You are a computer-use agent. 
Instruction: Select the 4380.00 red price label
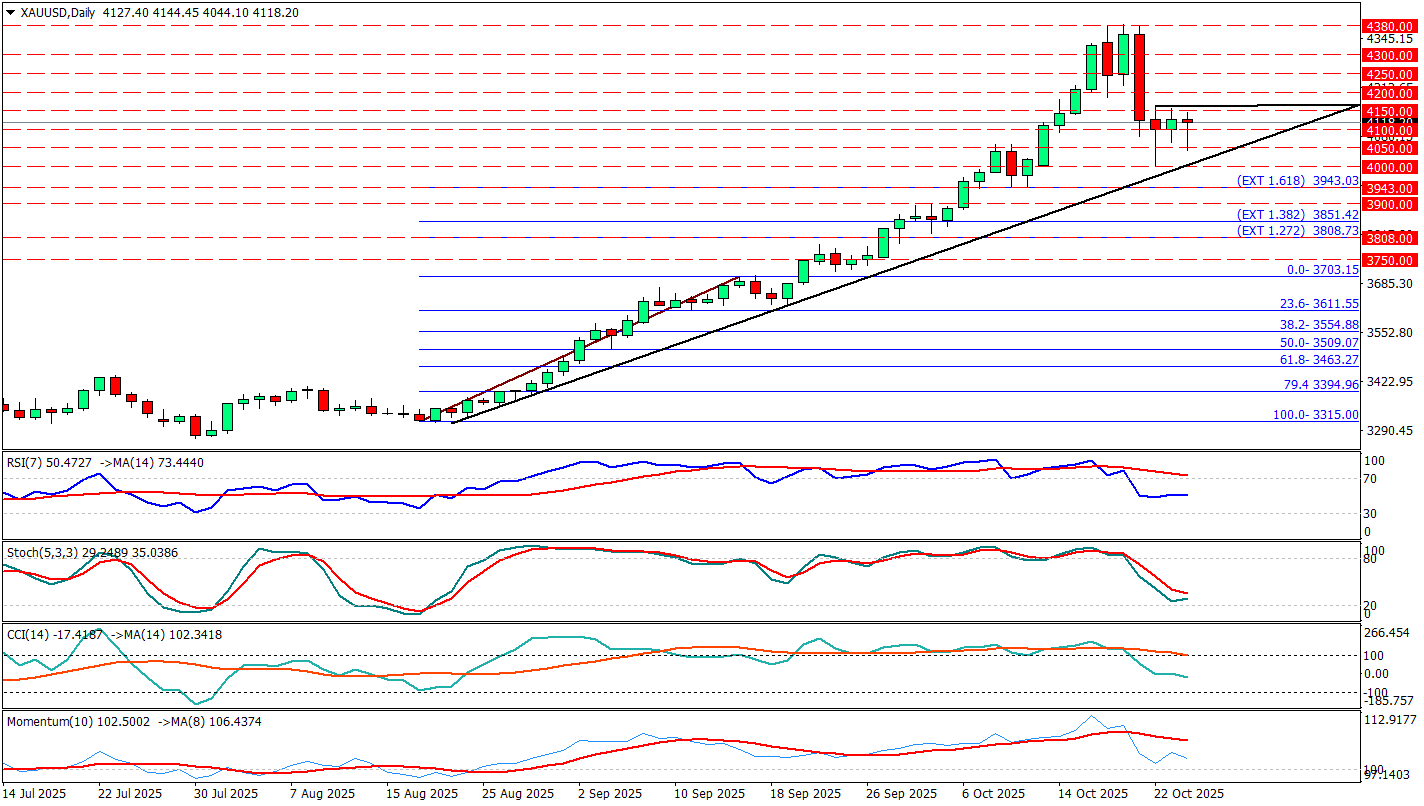tap(1389, 26)
